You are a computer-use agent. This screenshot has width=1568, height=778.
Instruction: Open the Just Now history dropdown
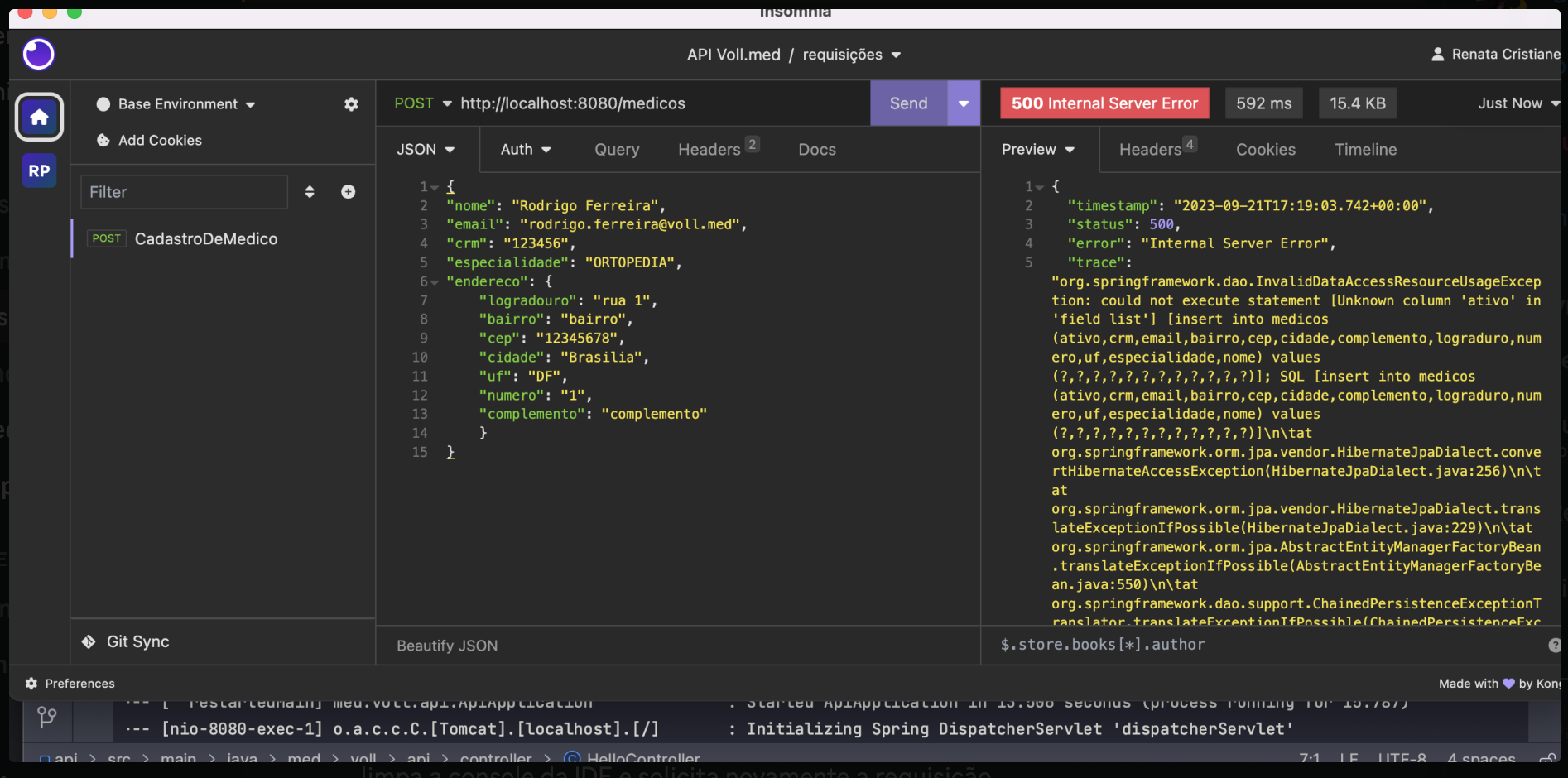coord(1518,103)
